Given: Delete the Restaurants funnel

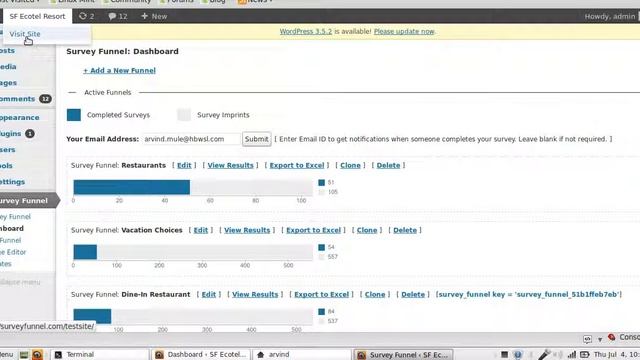Looking at the screenshot, I should [x=388, y=165].
